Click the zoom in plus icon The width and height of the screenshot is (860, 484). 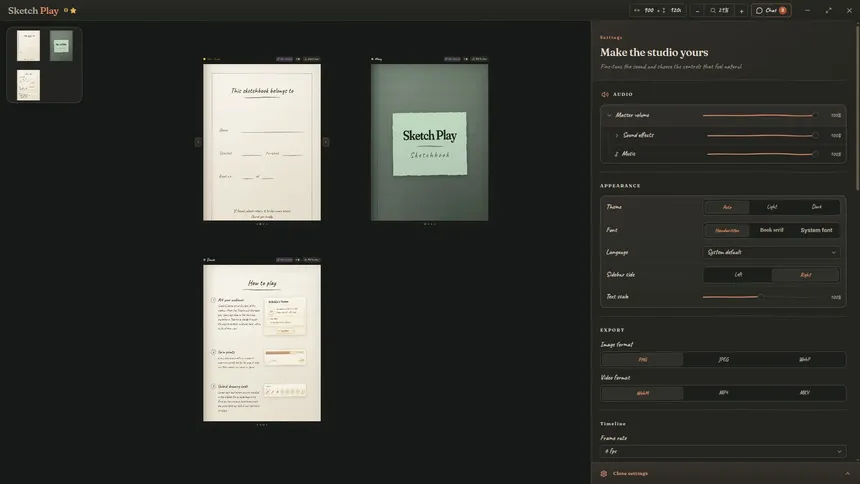tap(741, 10)
